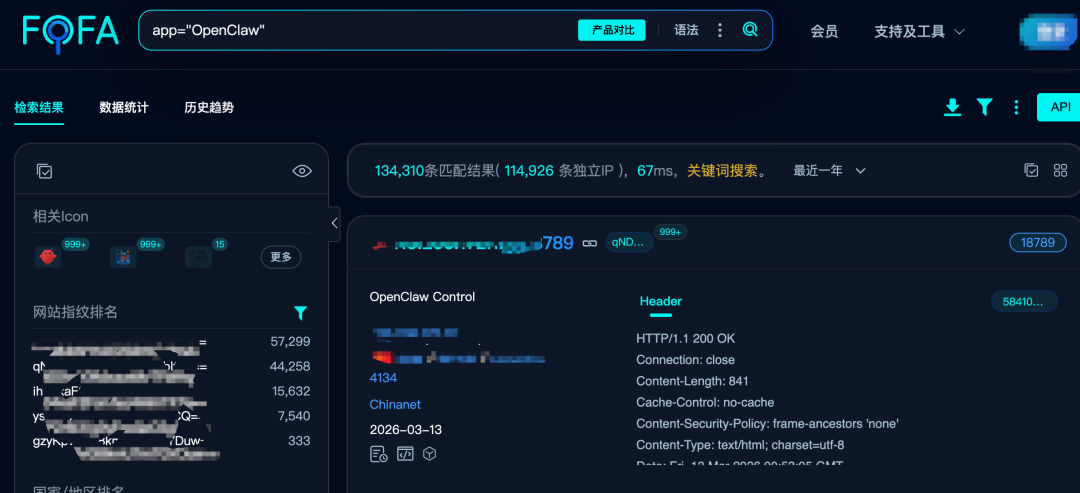This screenshot has height=493, width=1080.
Task: Click the blurred host link ending 789
Action: [x=473, y=242]
